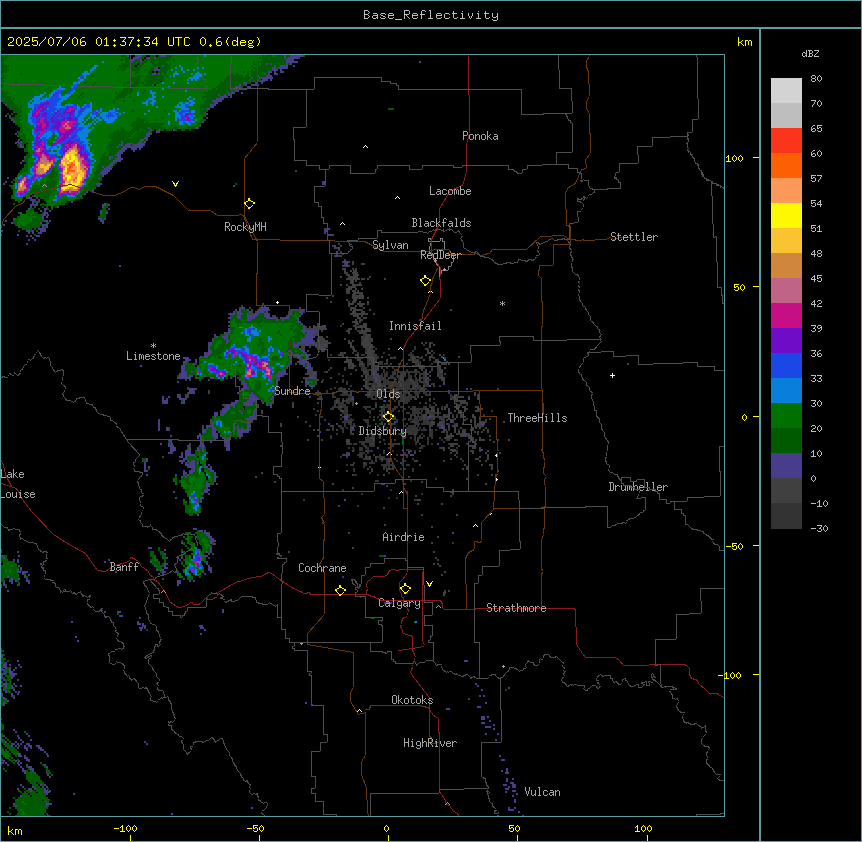Click the yellow V marker northwest of RockyMH
Screen dimensions: 862x842
[x=175, y=184]
